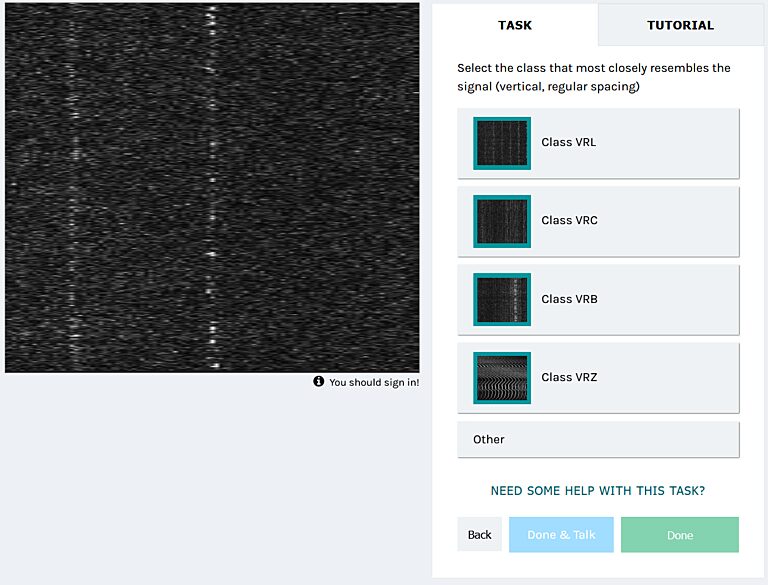Open Need Some Help With This Task link
The image size is (768, 585).
598,491
